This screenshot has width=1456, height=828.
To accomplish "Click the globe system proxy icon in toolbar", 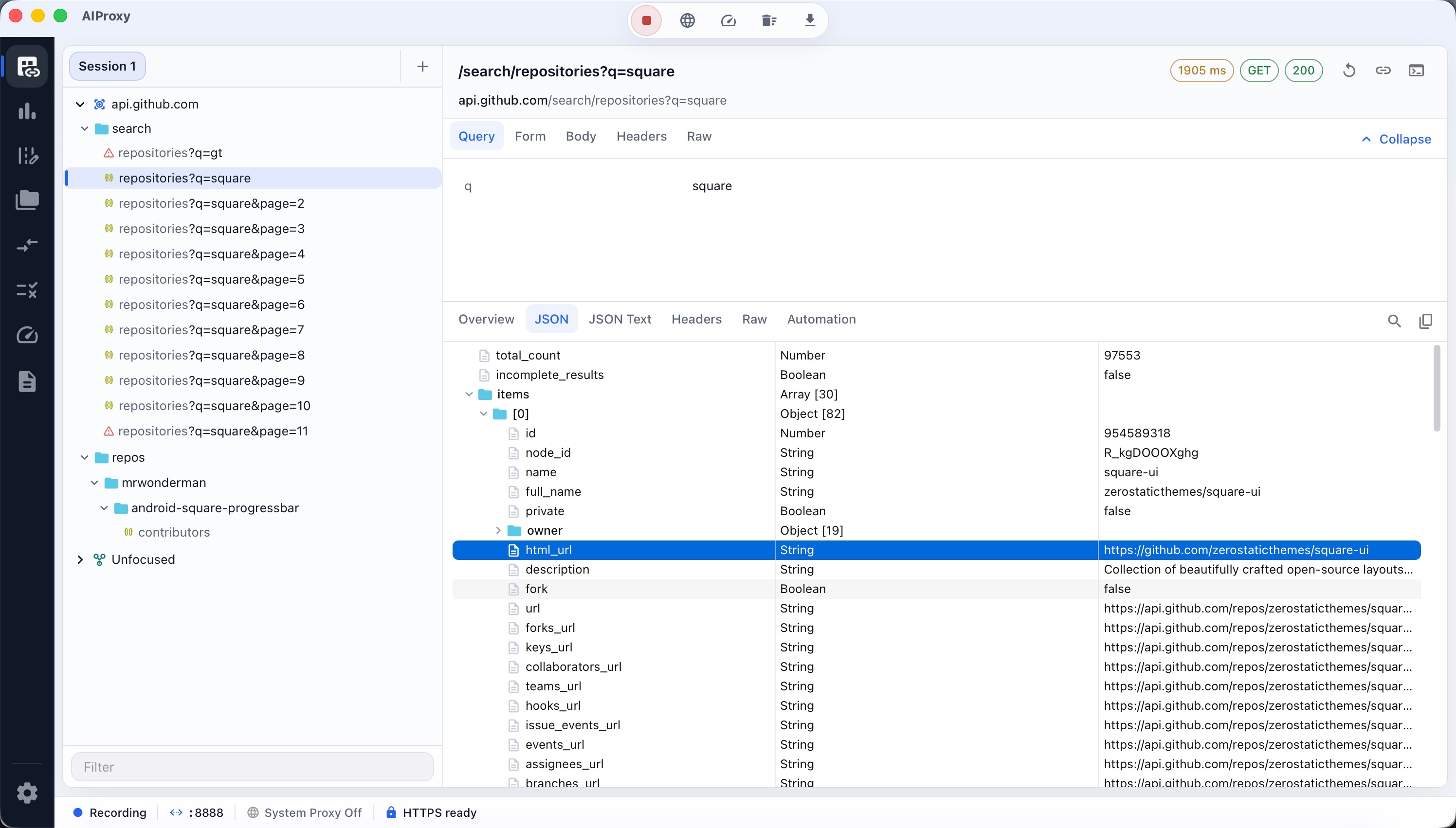I will 688,20.
